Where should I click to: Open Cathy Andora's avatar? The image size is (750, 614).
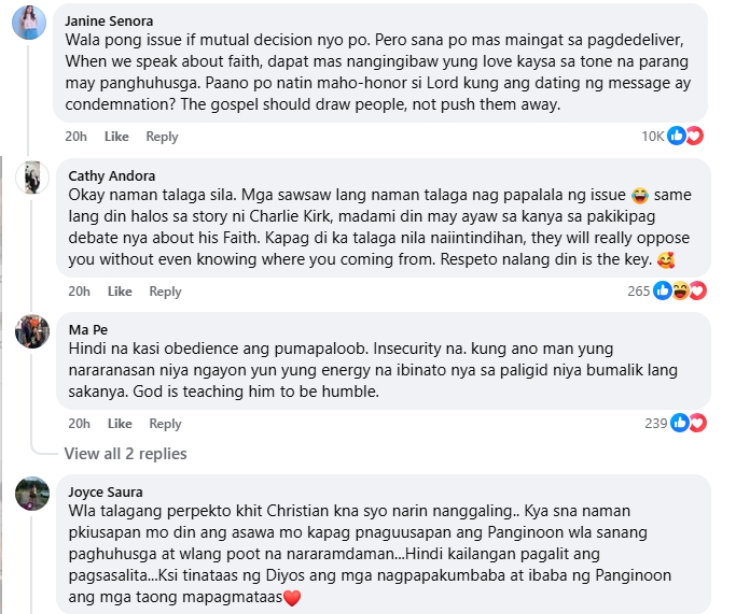[33, 177]
